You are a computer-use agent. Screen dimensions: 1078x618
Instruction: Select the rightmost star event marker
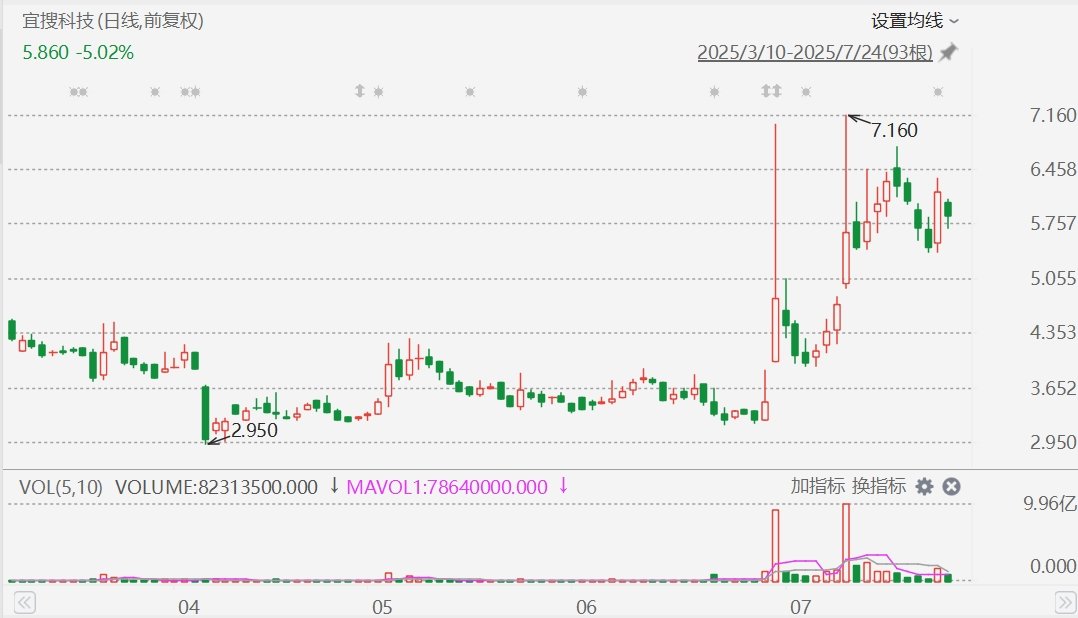coord(938,92)
